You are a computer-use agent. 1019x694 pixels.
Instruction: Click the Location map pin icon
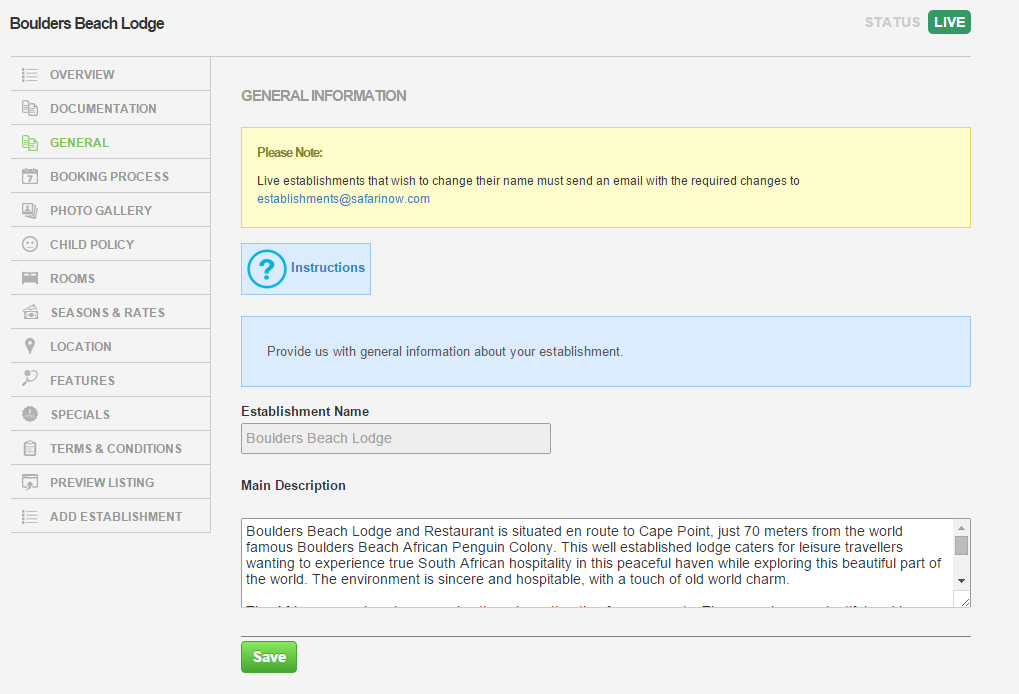[x=29, y=346]
